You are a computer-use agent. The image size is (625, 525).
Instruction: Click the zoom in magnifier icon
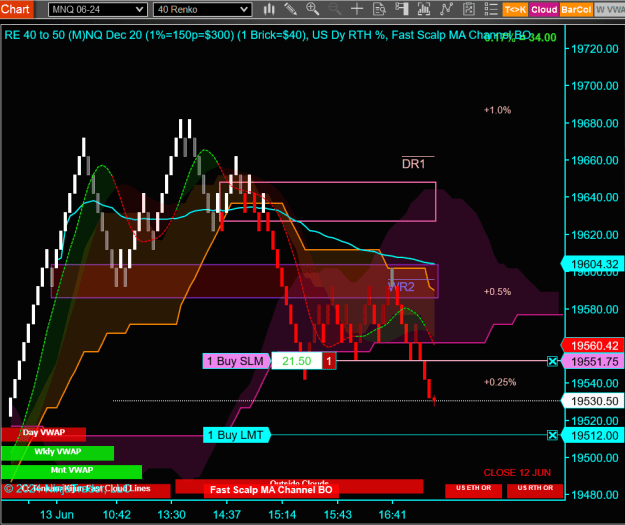click(312, 9)
